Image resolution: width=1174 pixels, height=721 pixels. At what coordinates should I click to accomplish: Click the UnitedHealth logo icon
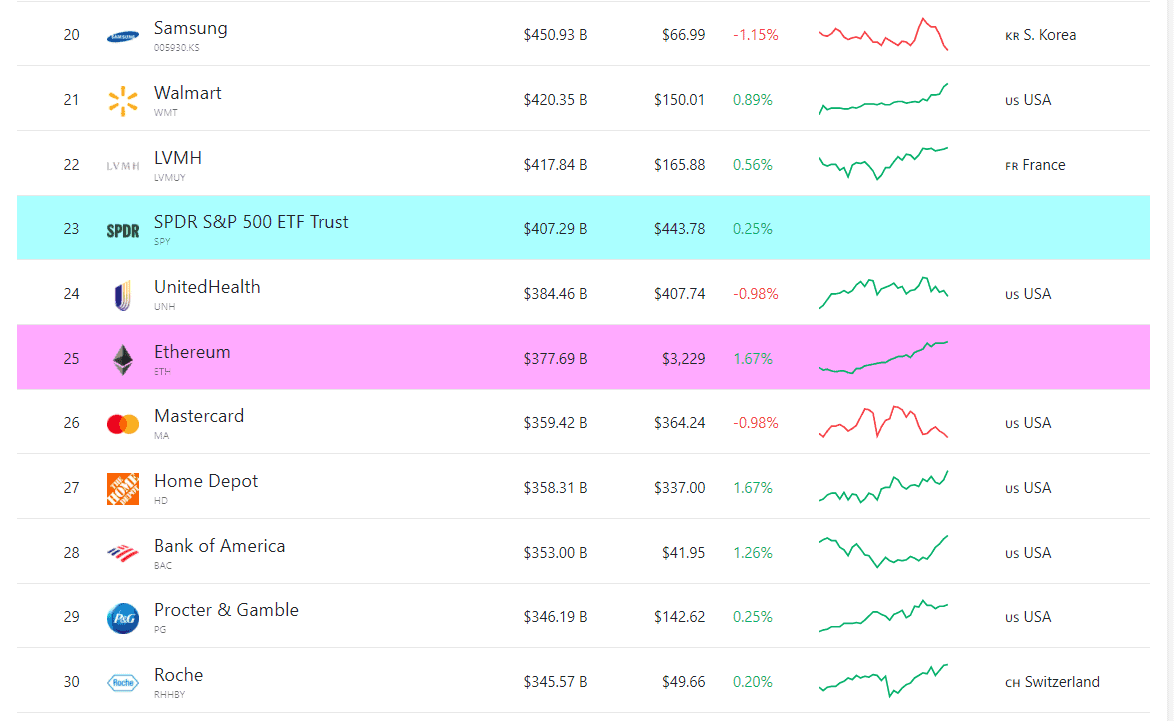(x=123, y=295)
